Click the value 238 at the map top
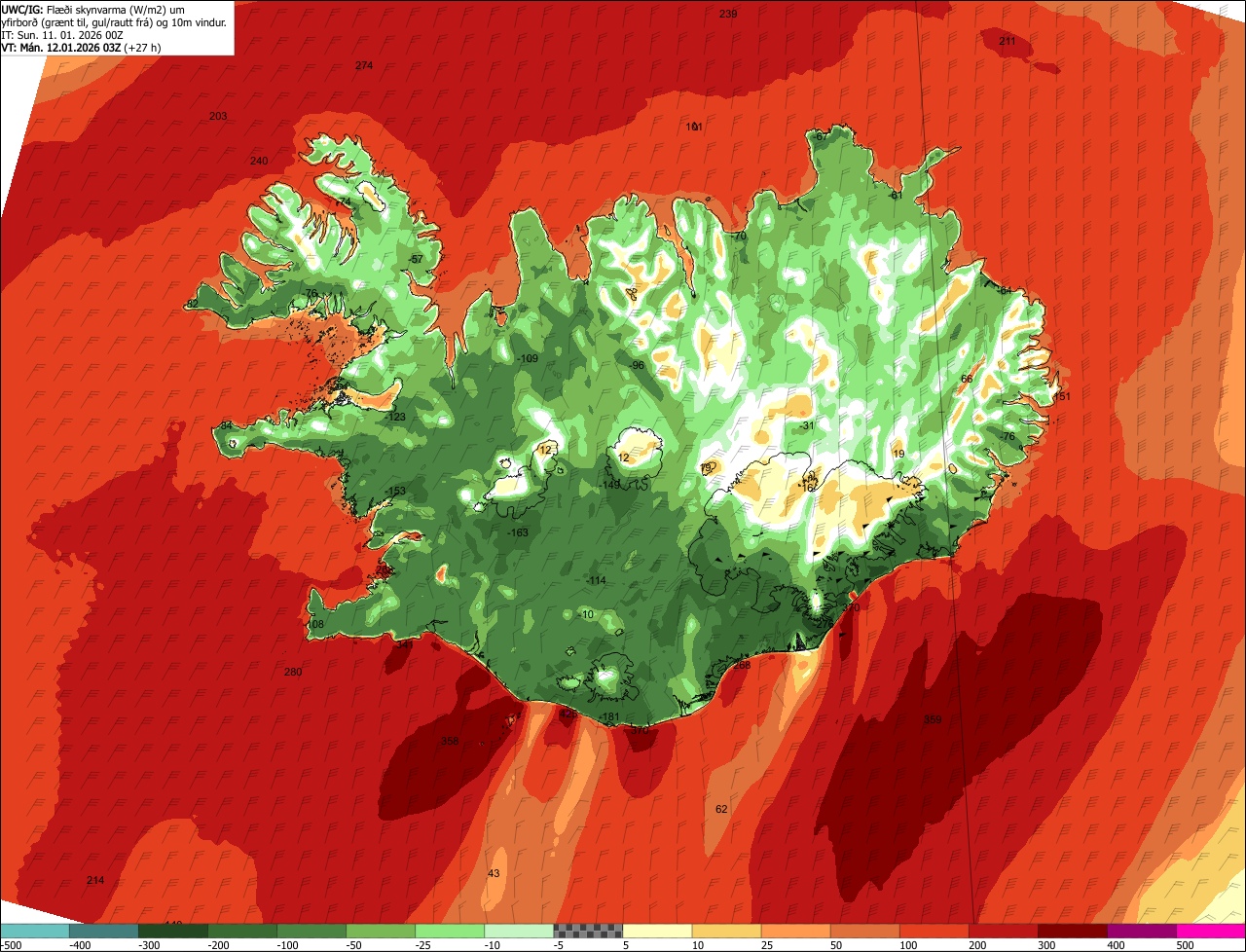The image size is (1246, 952). [728, 14]
